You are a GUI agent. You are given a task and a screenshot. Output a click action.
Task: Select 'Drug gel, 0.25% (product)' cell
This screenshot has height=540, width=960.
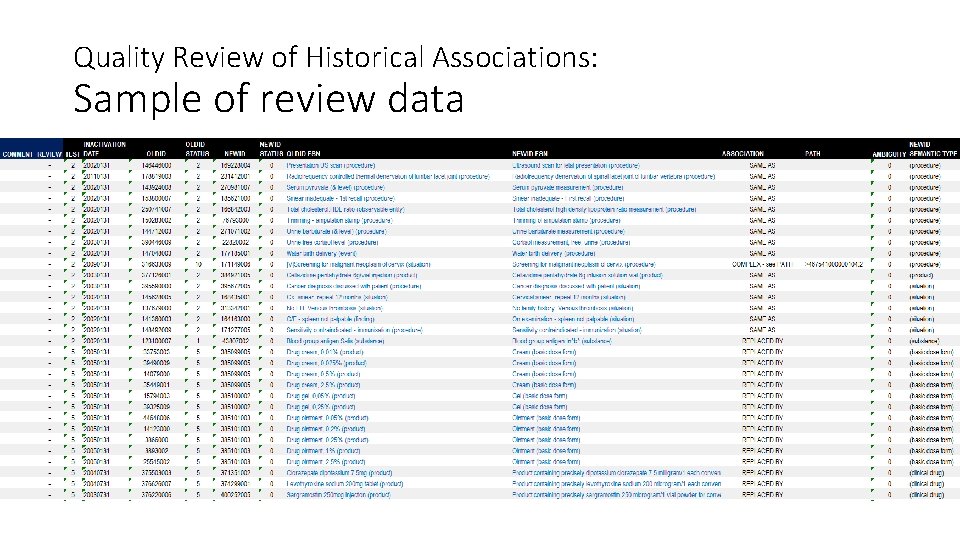(320, 407)
